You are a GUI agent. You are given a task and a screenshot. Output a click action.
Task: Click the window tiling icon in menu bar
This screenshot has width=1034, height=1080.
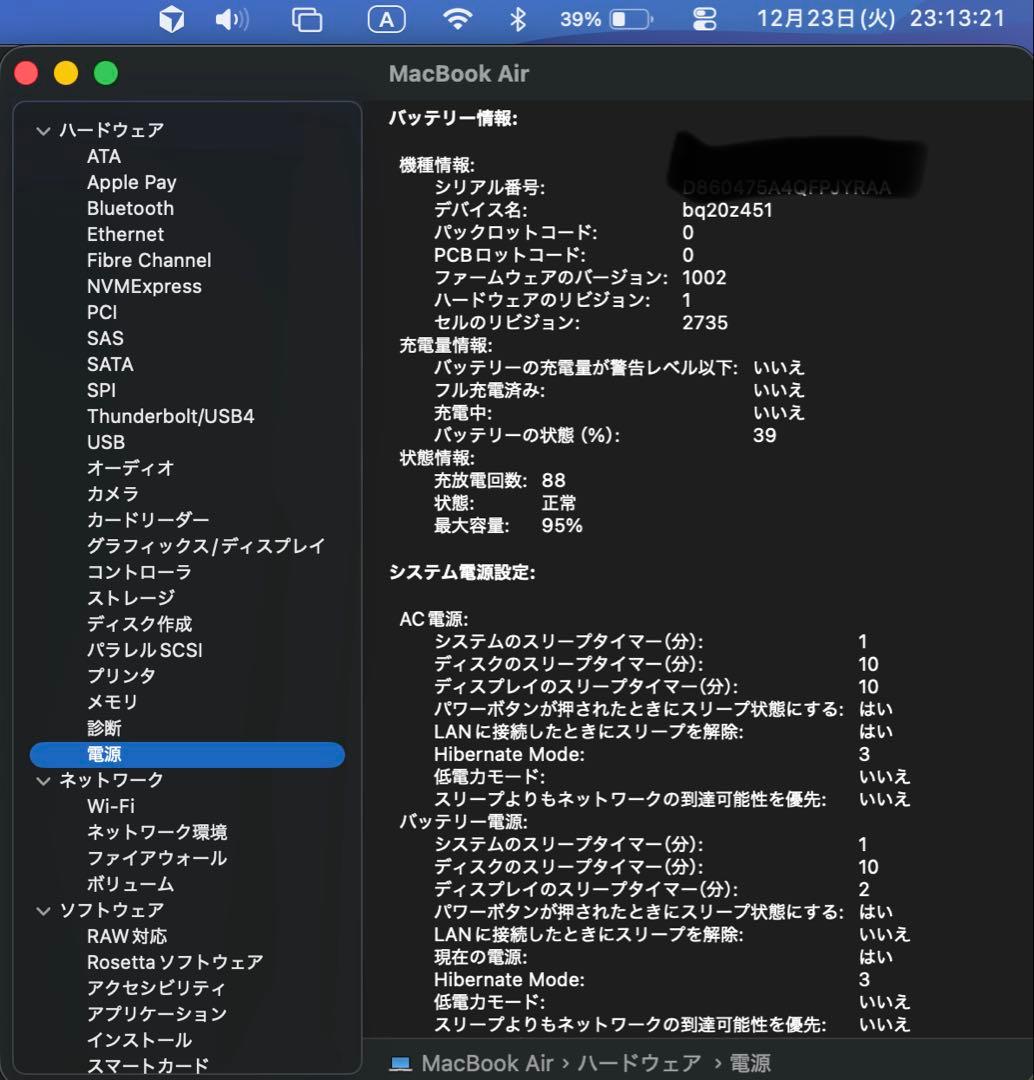pos(308,19)
